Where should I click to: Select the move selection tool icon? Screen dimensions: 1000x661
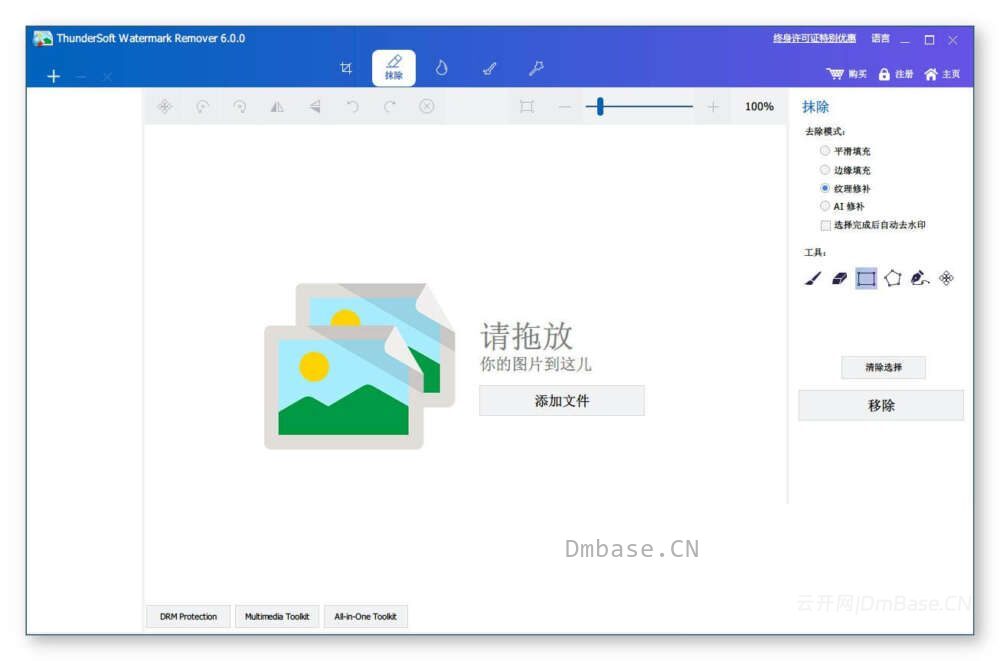click(946, 278)
